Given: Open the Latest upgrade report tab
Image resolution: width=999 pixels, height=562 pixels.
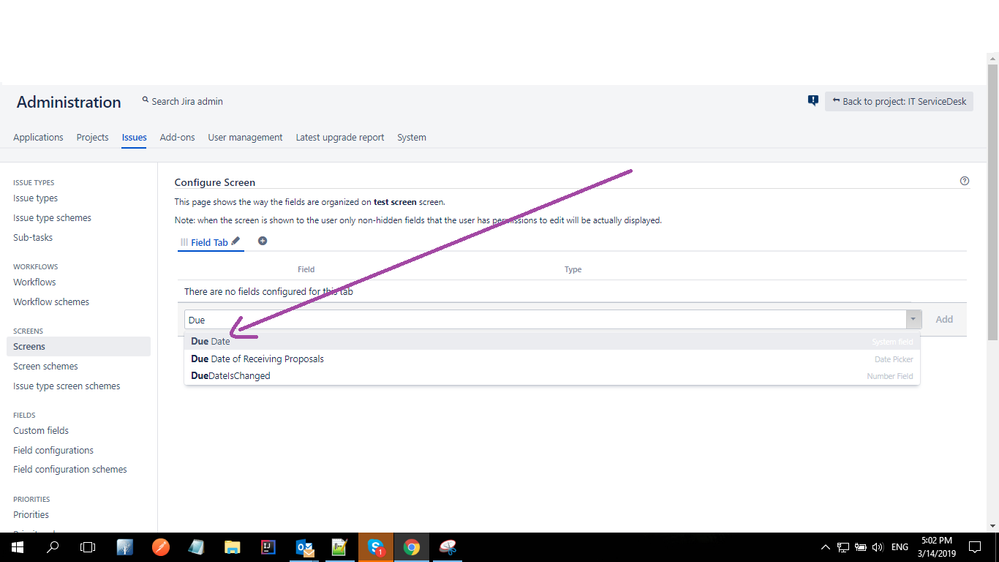Looking at the screenshot, I should click(x=340, y=137).
